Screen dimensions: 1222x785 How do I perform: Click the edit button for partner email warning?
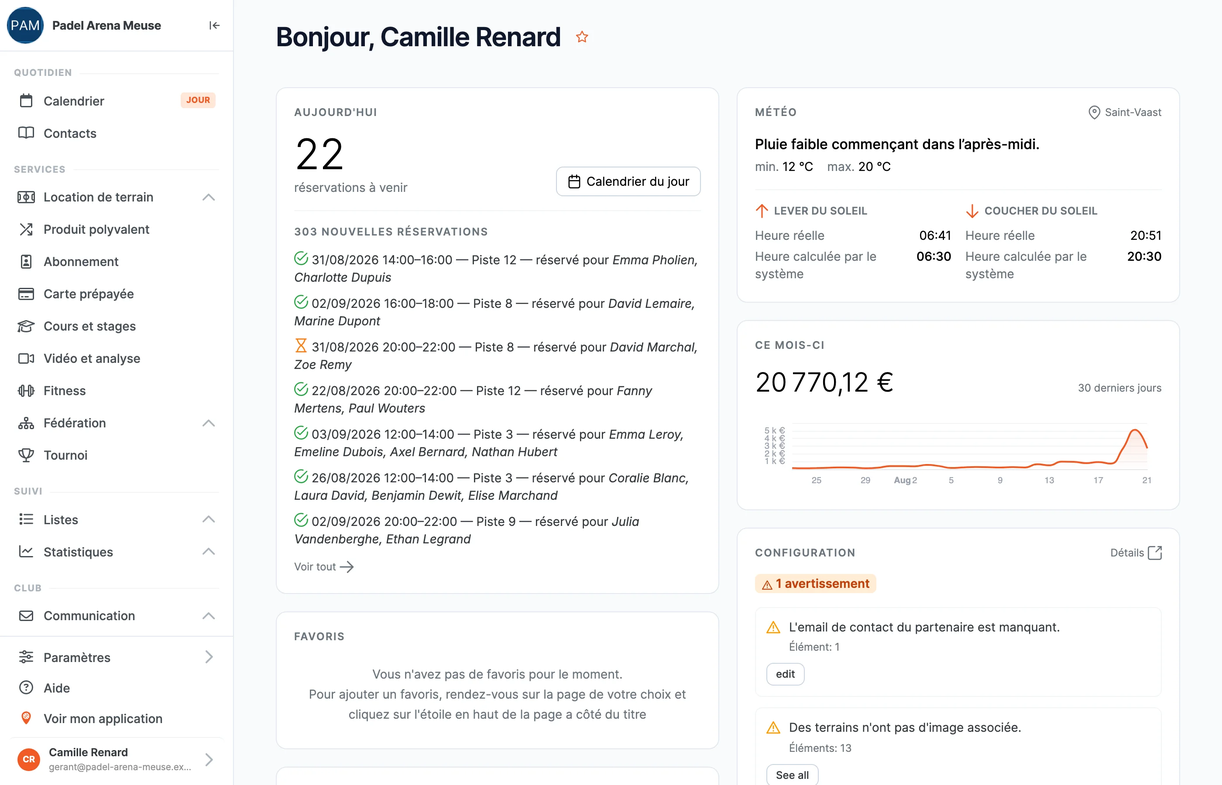pos(785,674)
